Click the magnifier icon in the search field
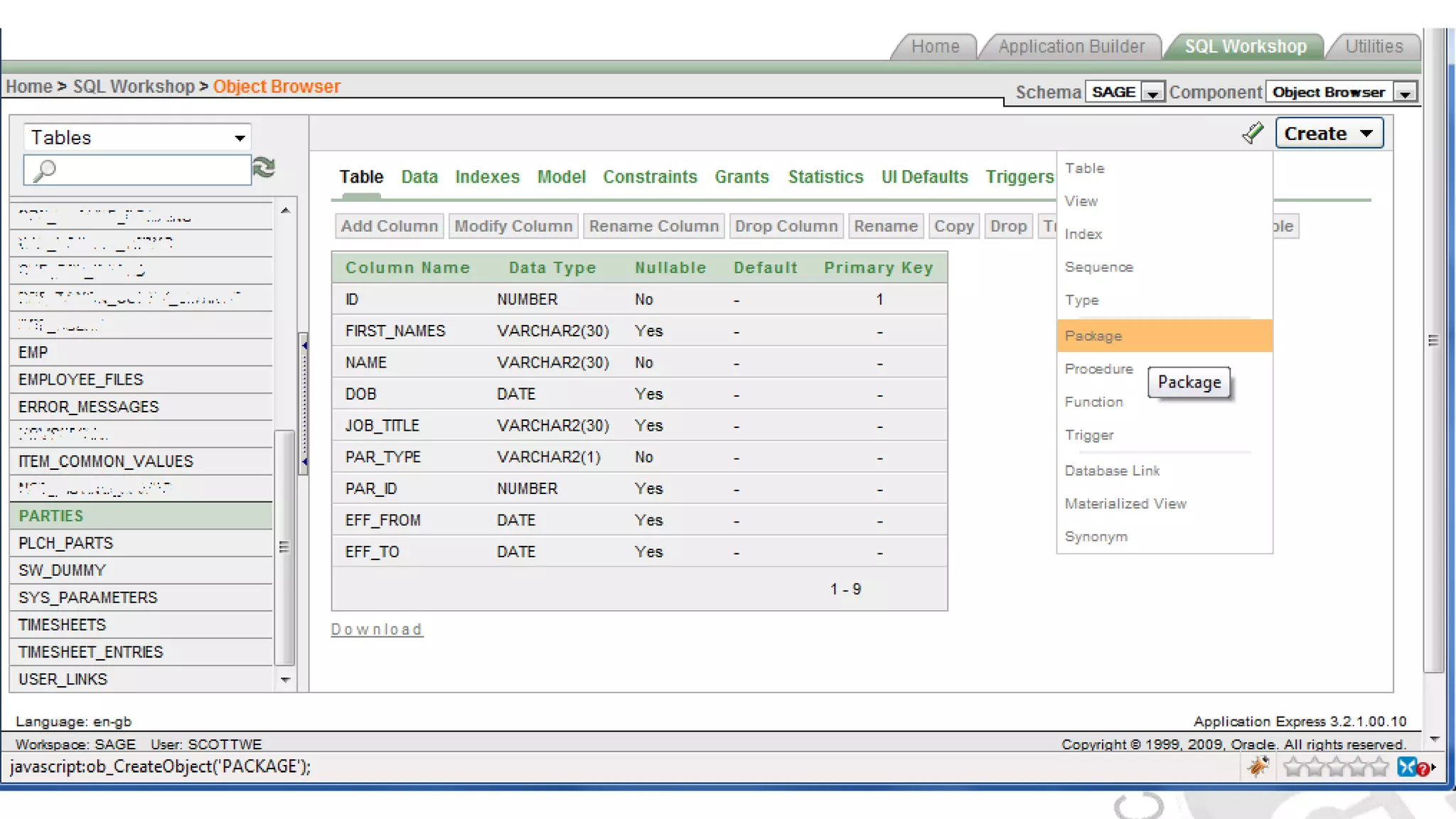 click(44, 171)
